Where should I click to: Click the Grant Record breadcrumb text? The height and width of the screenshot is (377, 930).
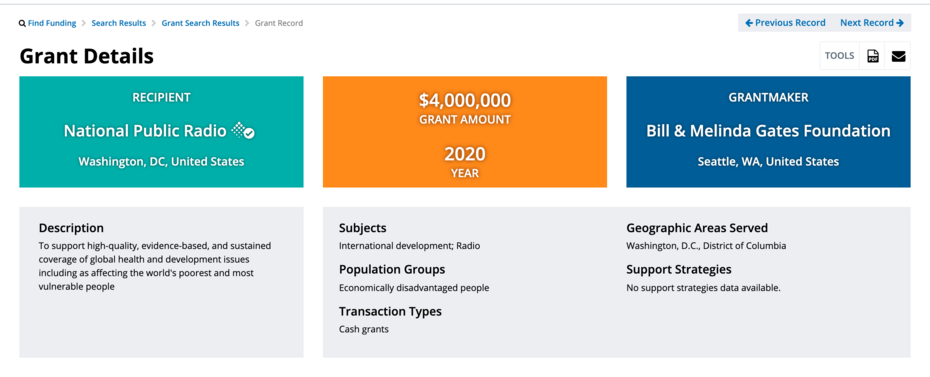click(x=279, y=23)
